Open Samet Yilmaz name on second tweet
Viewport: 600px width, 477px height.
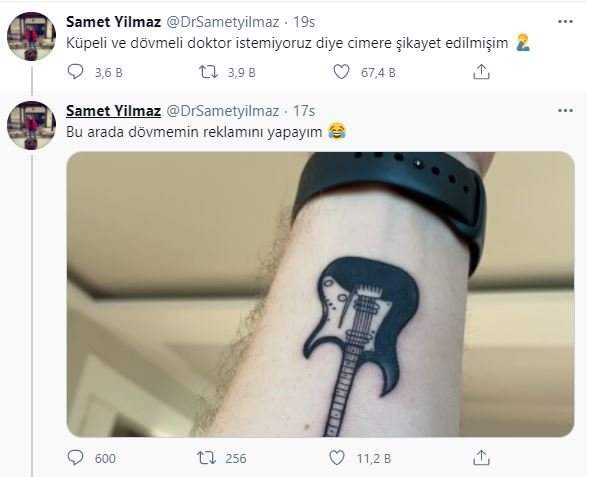(109, 109)
